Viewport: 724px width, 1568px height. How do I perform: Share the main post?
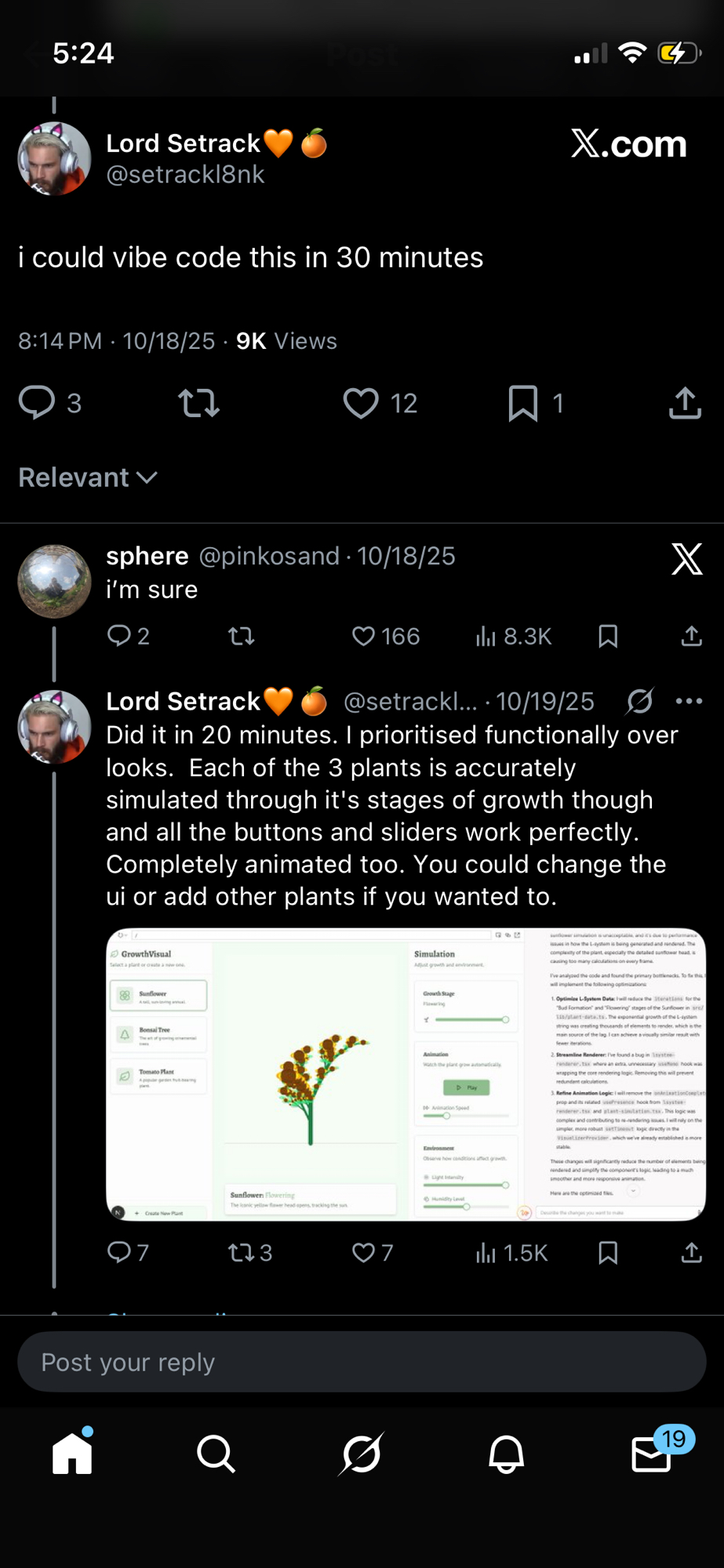(x=685, y=403)
